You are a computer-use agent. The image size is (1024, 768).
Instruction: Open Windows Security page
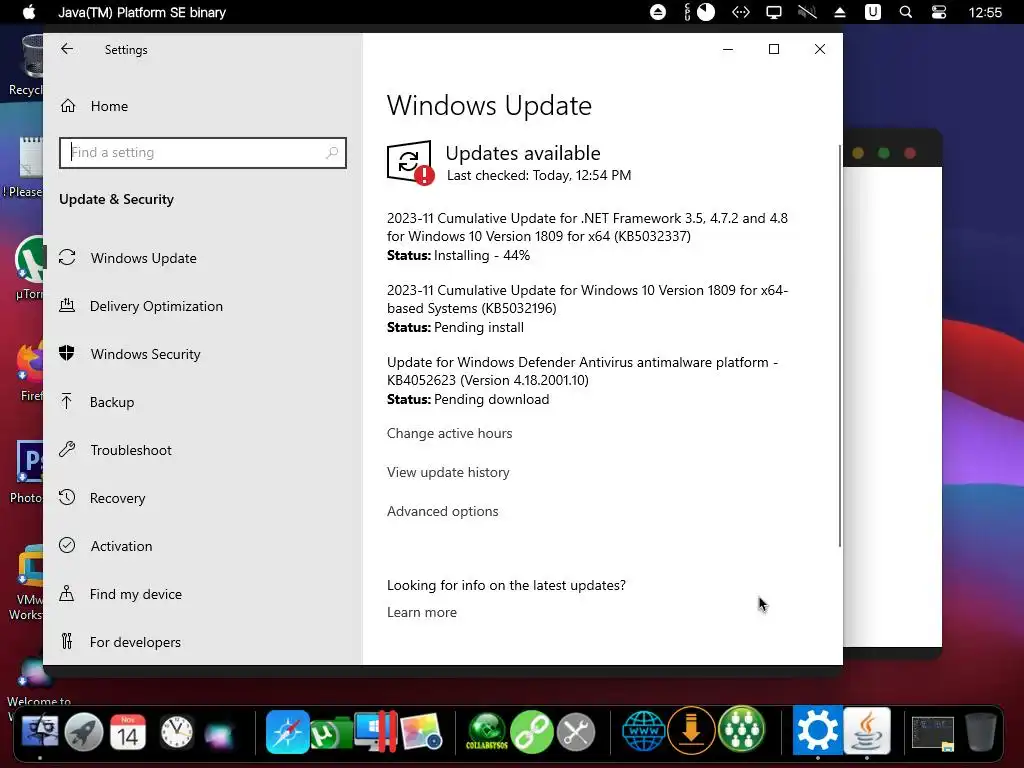click(x=145, y=354)
